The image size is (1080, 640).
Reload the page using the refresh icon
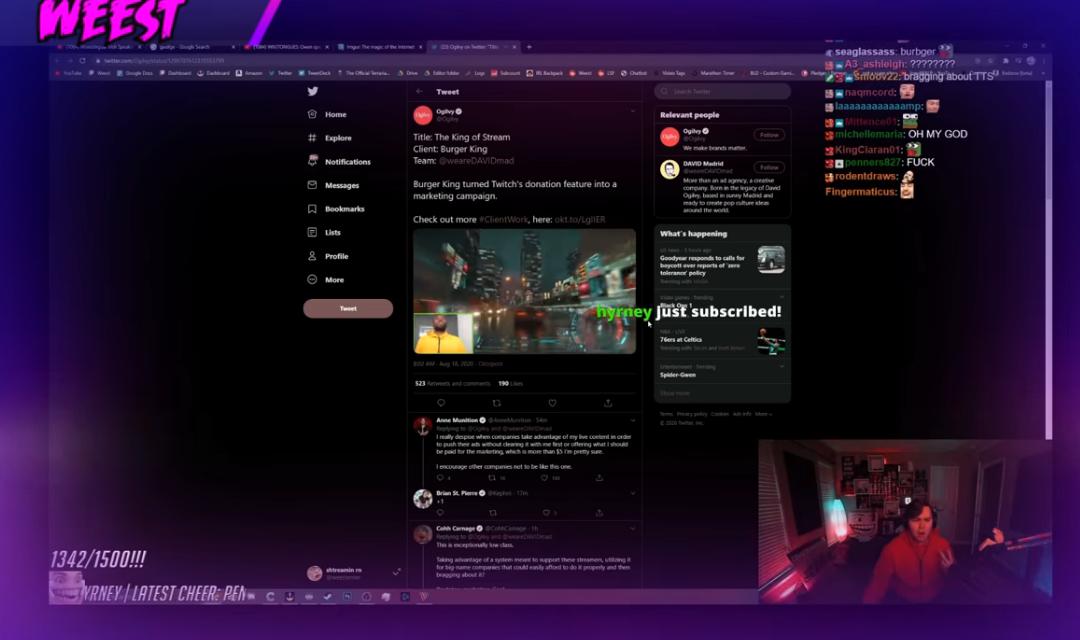(82, 61)
